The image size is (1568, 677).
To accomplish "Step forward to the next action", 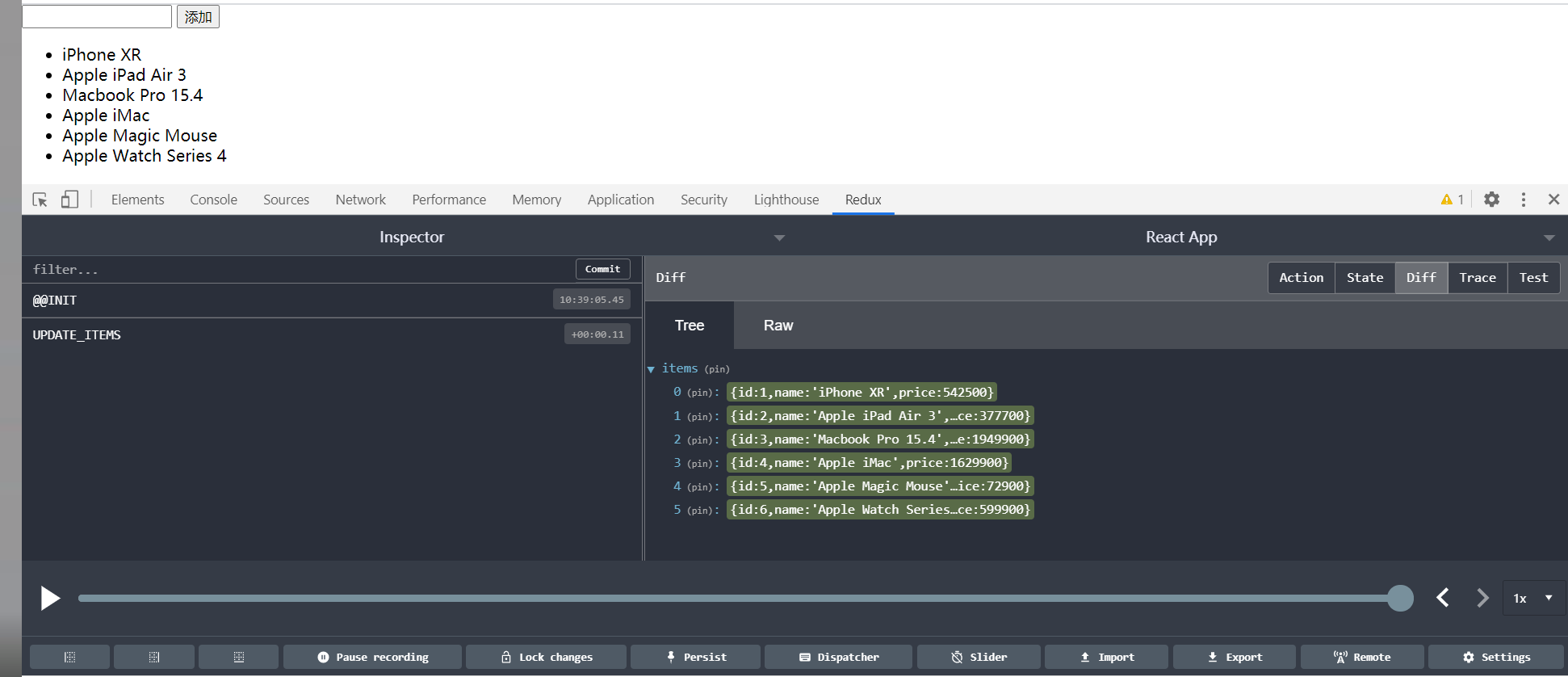I will point(1482,598).
